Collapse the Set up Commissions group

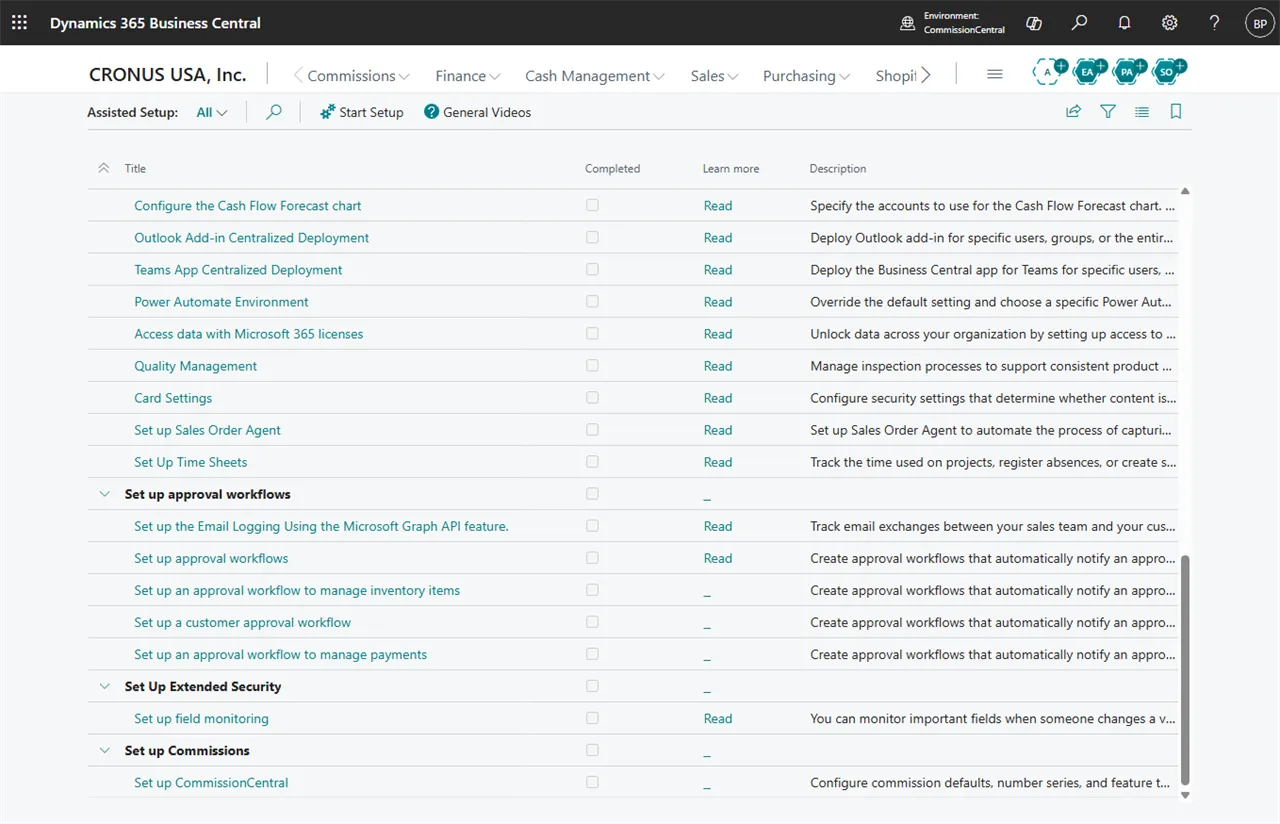(x=104, y=750)
